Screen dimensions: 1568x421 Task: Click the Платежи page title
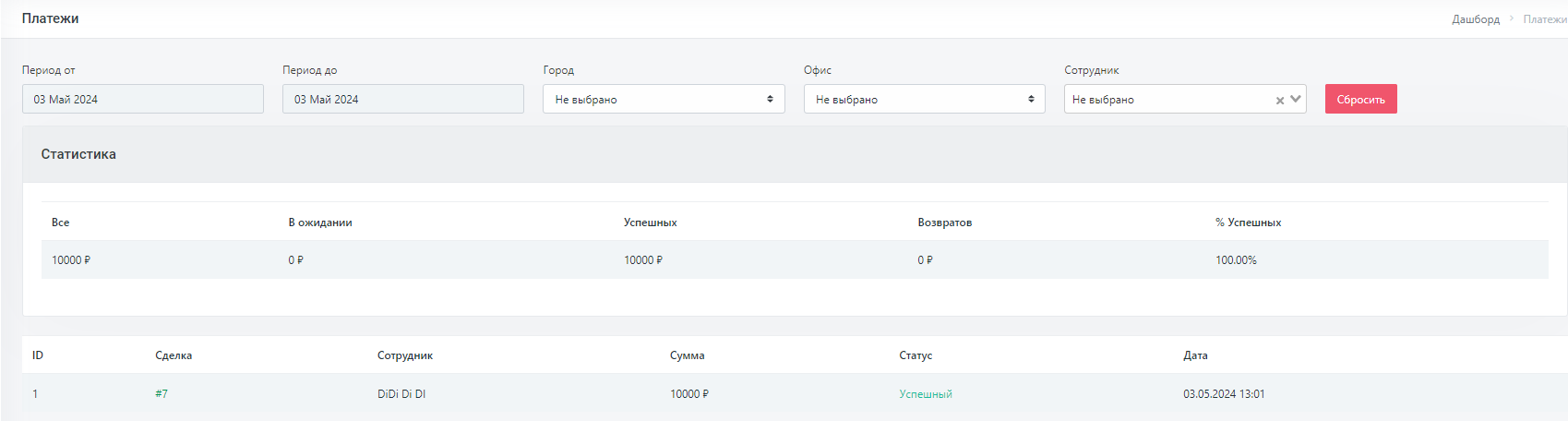click(51, 18)
